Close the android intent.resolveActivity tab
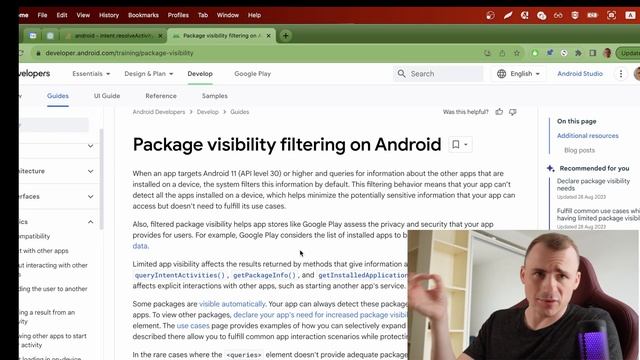 click(160, 36)
